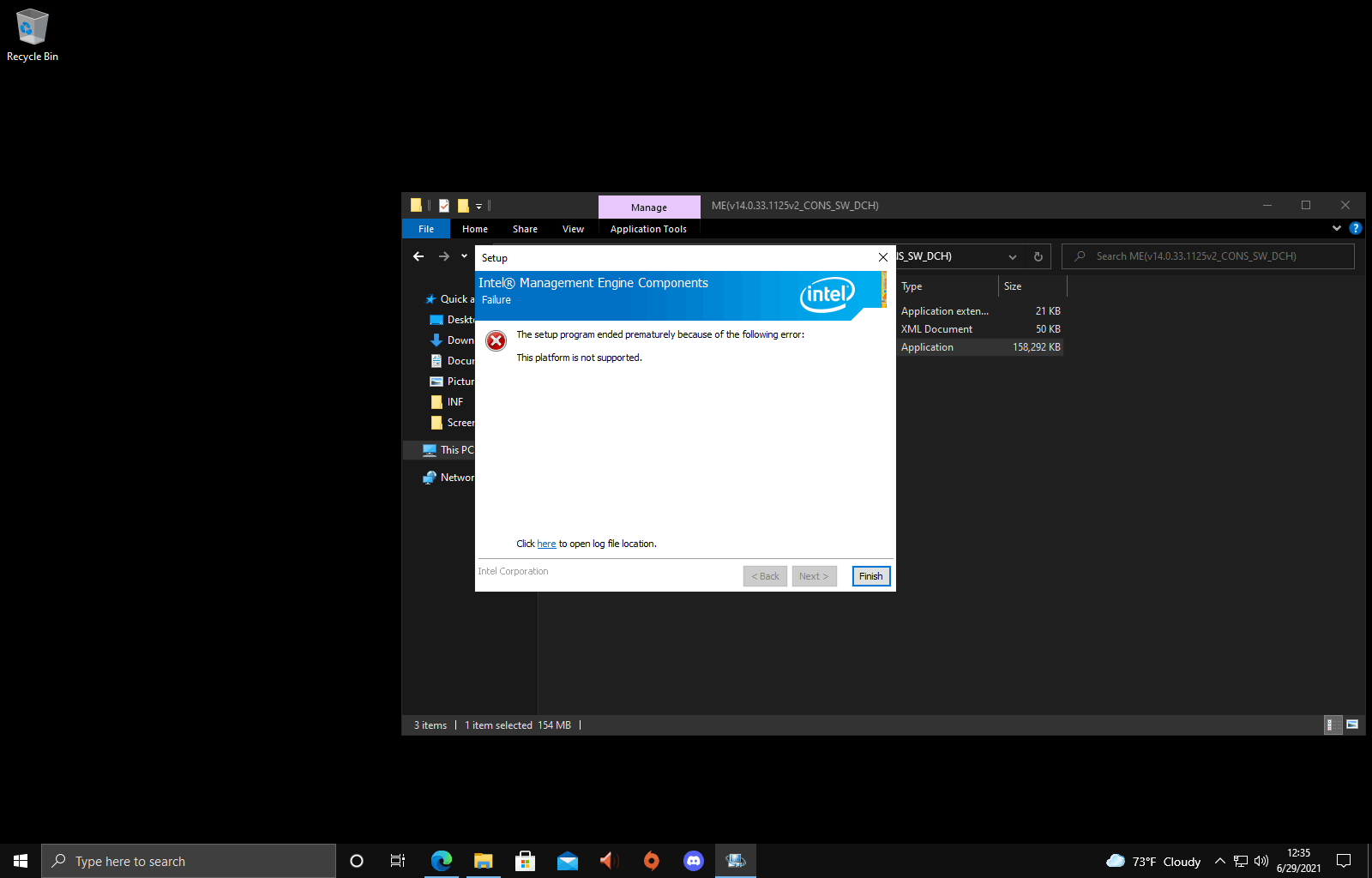
Task: Open the Application Tools tab
Action: click(648, 229)
